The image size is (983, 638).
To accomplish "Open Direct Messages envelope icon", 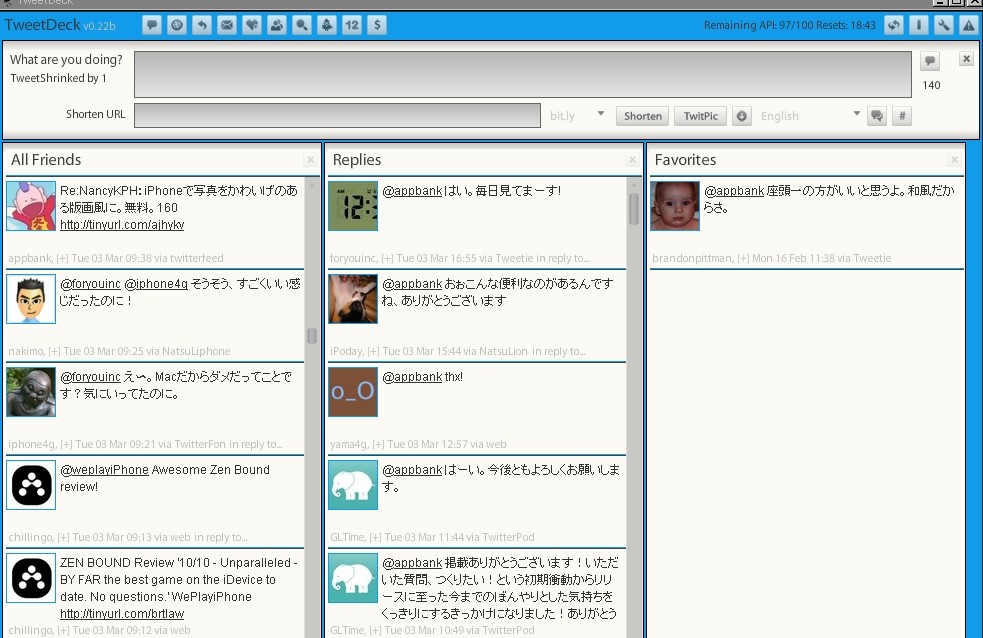I will [x=227, y=25].
